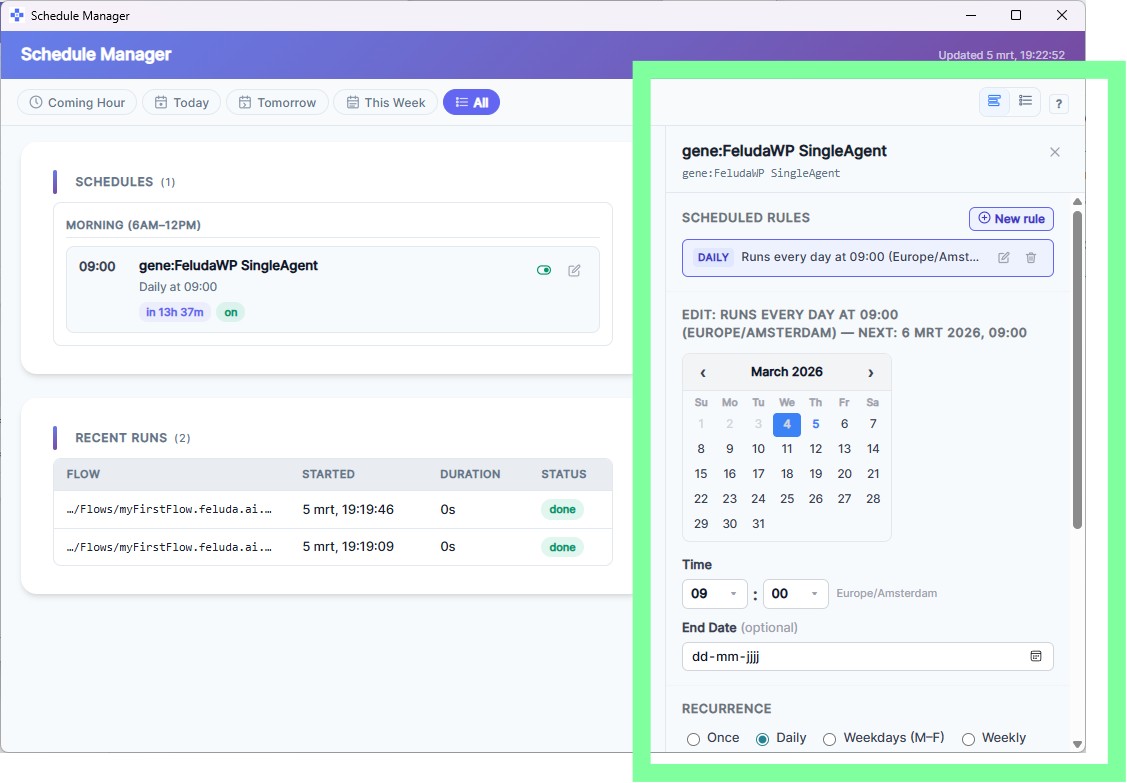Go to next month in calendar
The image size is (1127, 783).
(x=871, y=371)
